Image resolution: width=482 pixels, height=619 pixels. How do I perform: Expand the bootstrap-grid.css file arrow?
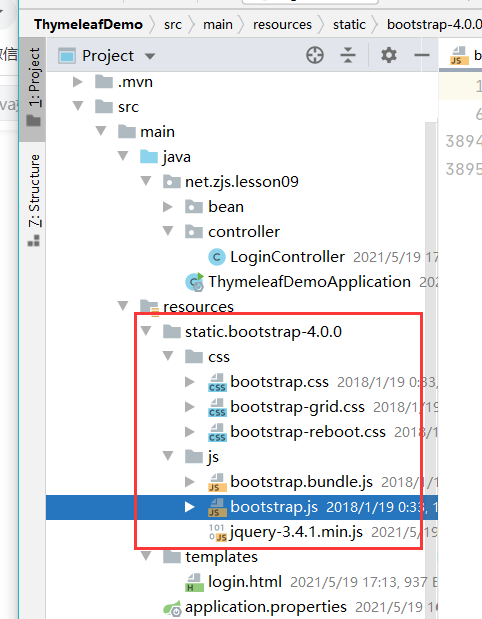[x=190, y=407]
